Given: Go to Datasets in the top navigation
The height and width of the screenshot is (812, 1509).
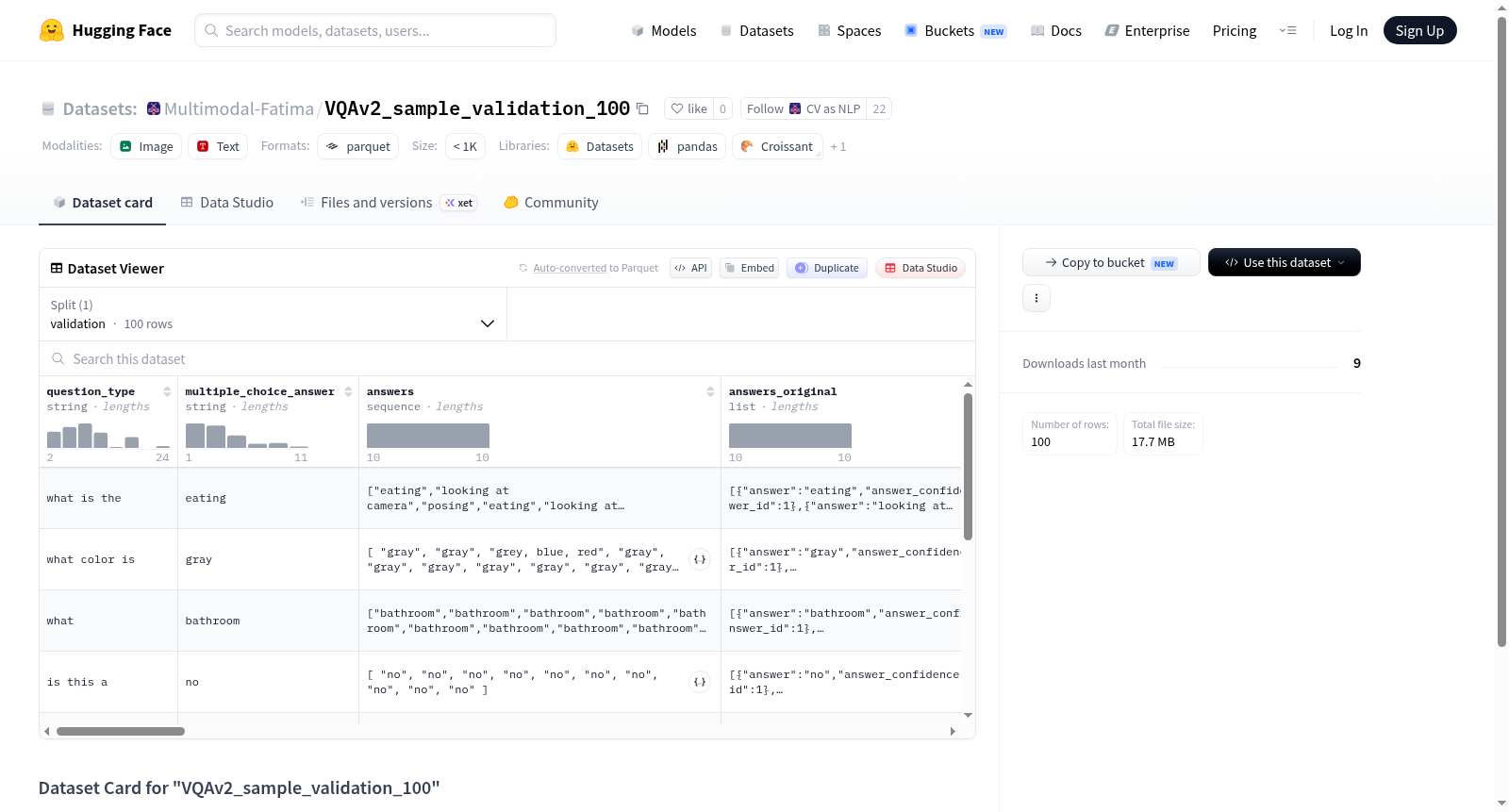Looking at the screenshot, I should click(757, 30).
